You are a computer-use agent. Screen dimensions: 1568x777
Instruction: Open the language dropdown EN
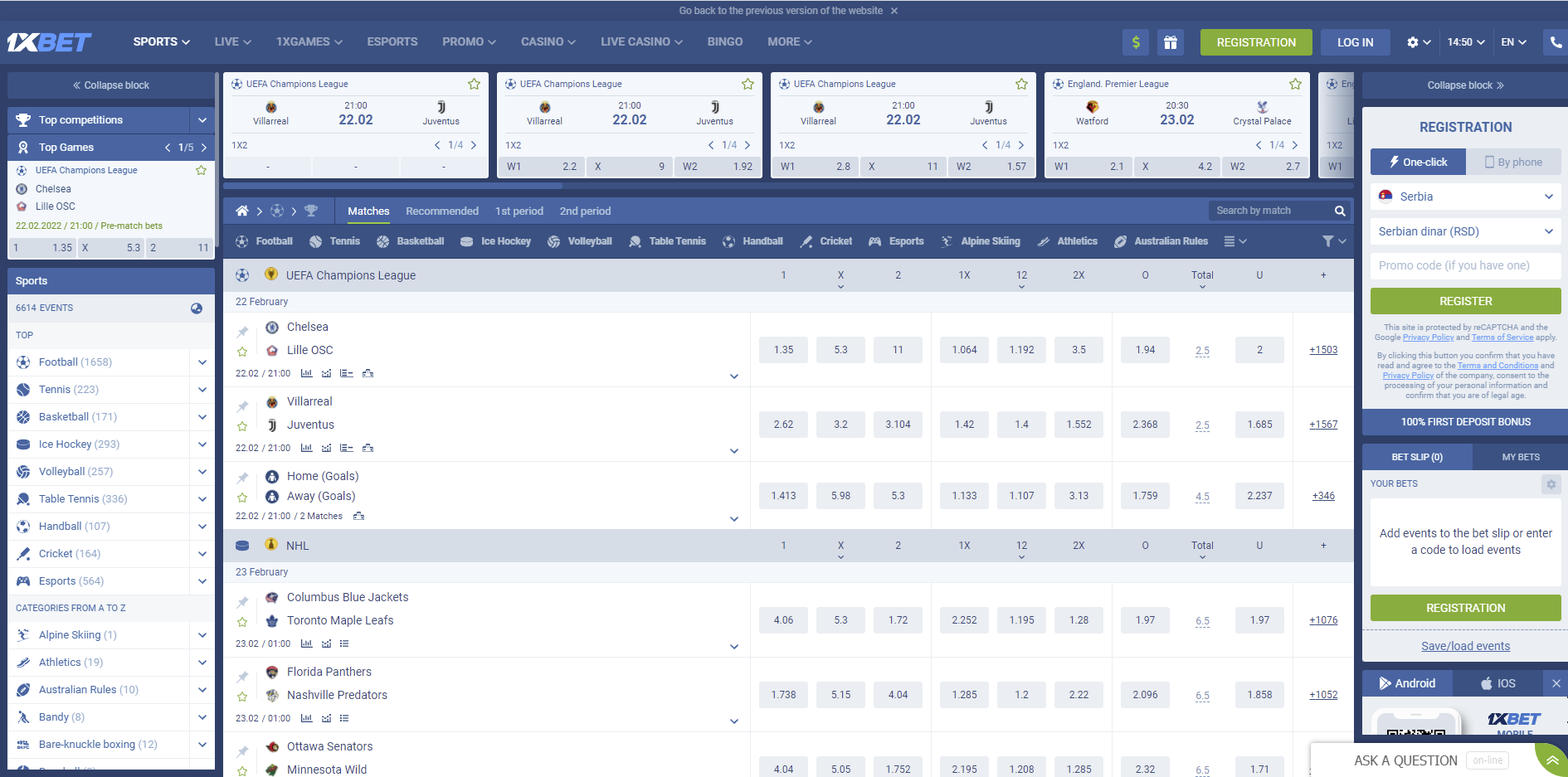pos(1514,42)
